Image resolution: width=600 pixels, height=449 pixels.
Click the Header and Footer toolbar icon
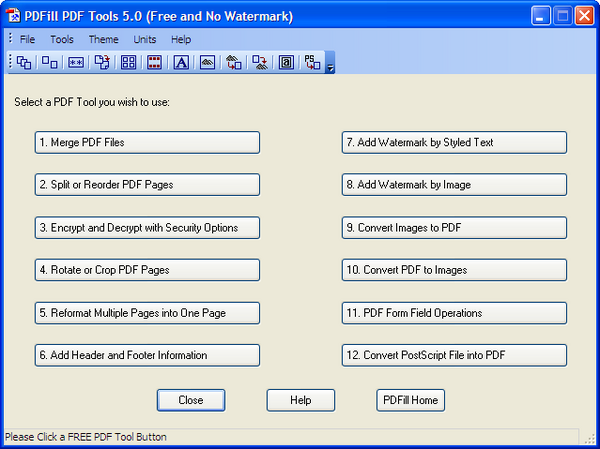click(154, 62)
